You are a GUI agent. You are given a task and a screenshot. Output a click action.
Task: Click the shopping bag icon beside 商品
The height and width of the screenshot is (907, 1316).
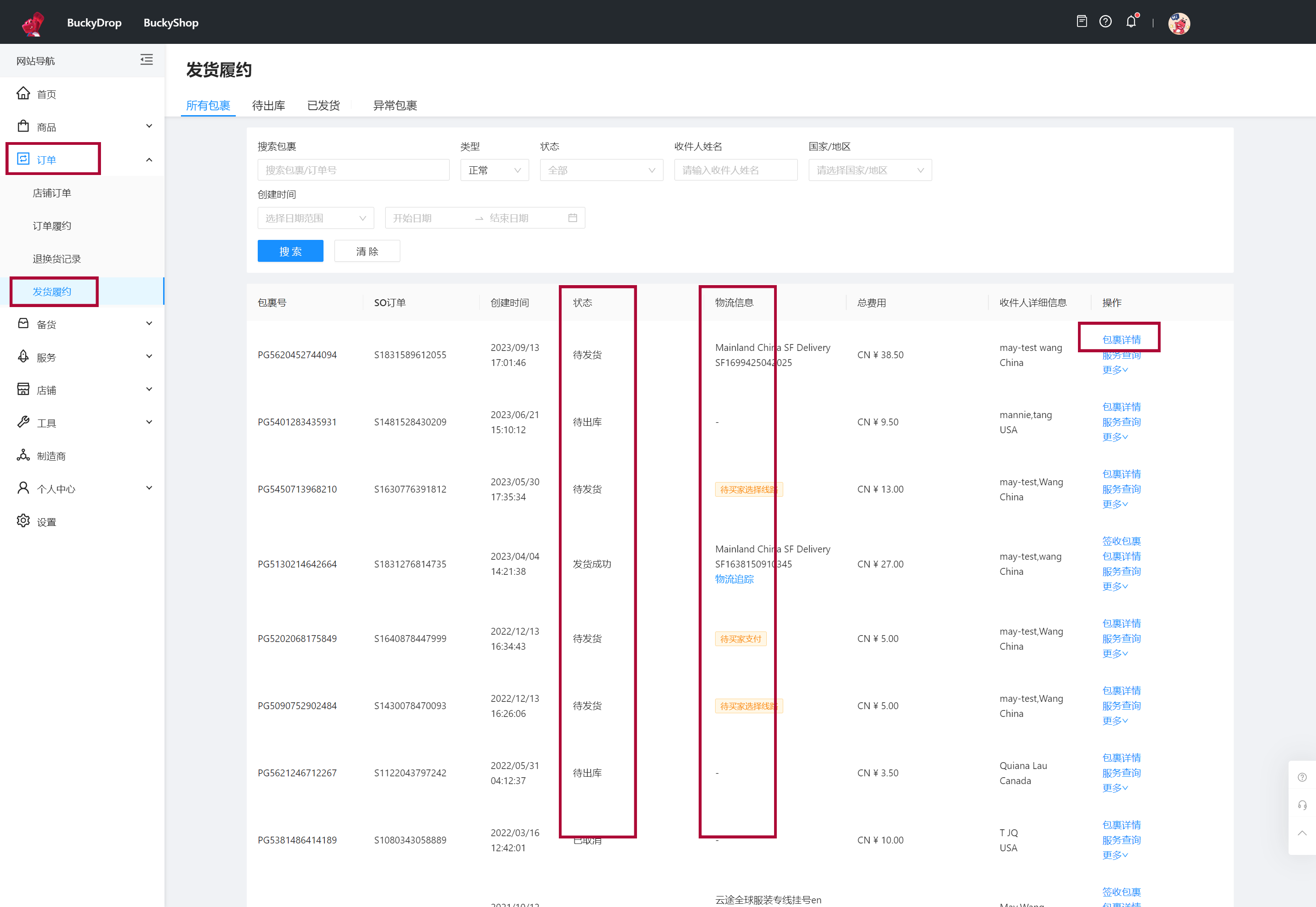coord(23,126)
